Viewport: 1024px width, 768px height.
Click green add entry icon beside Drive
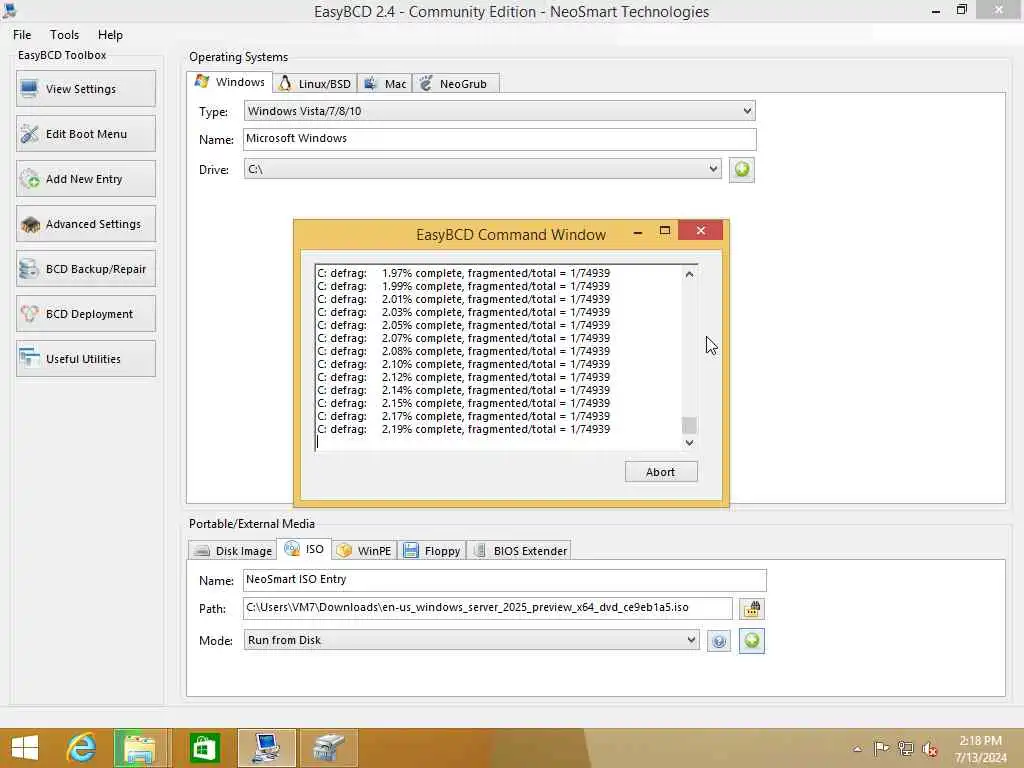pyautogui.click(x=742, y=170)
